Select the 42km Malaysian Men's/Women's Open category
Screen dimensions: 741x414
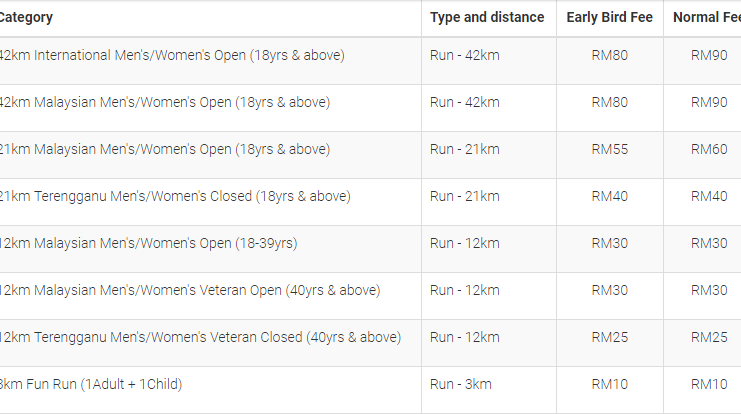click(x=164, y=103)
